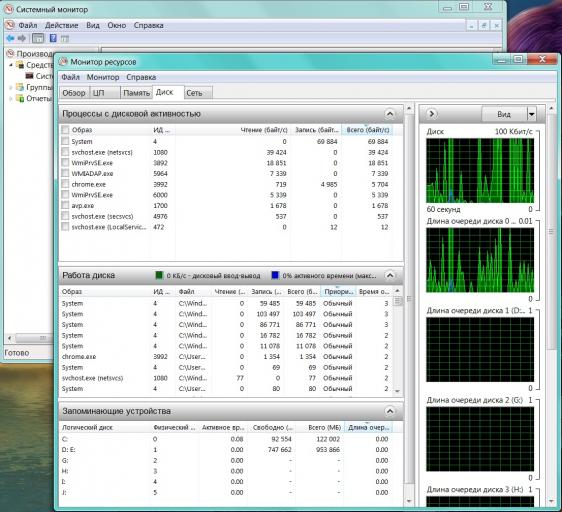Check the System process checkbox
The image size is (562, 512).
pyautogui.click(x=65, y=141)
